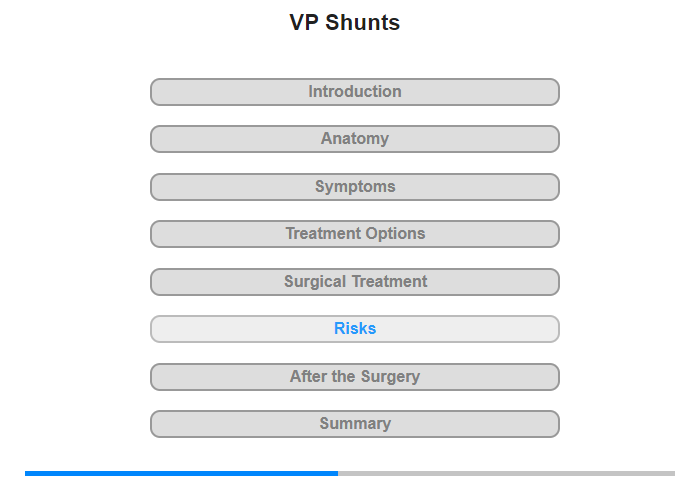
Task: Click the gray unfilled progress bar portion
Action: [506, 473]
